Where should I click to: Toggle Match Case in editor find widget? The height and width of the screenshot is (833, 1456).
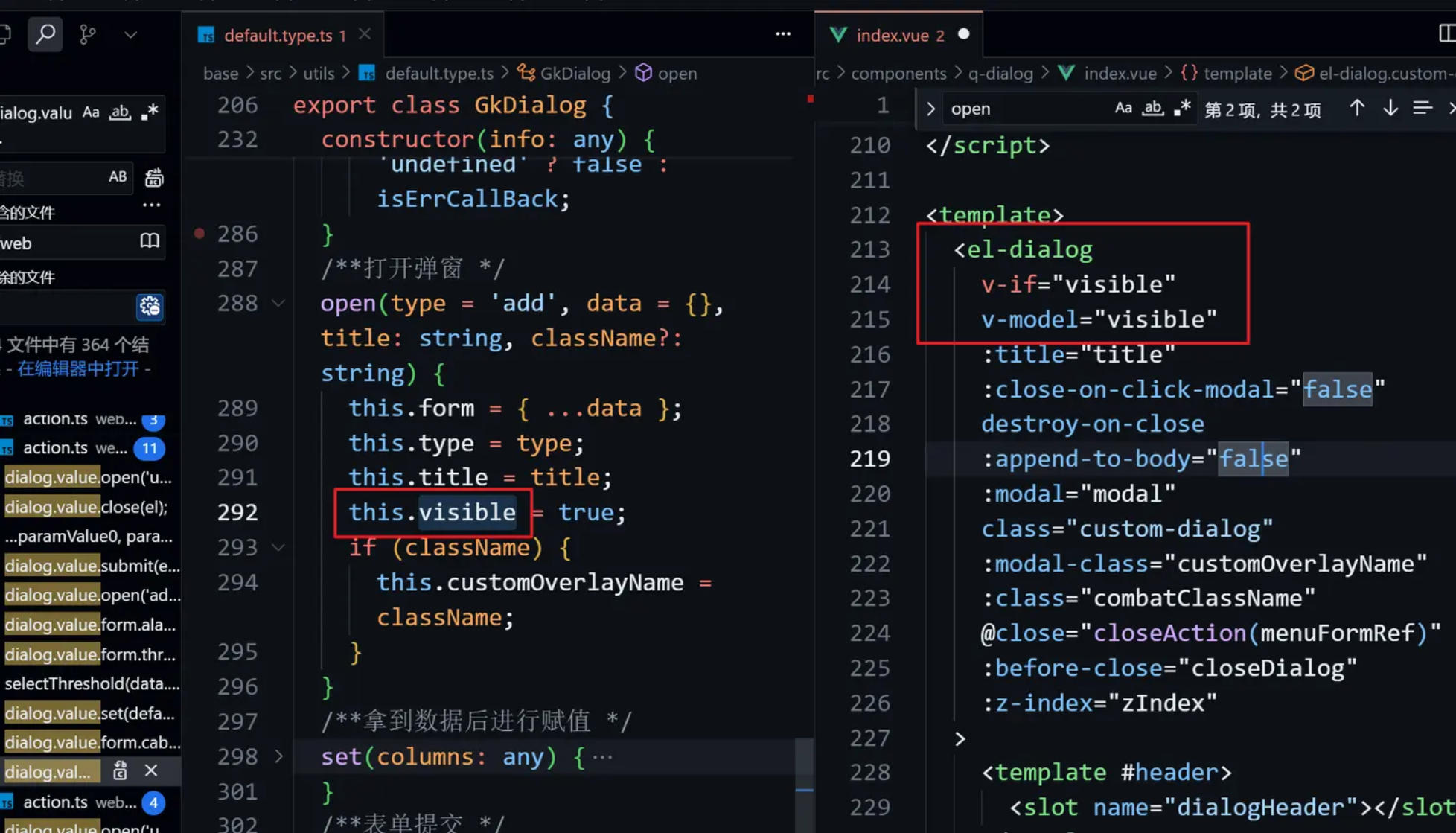coord(1123,109)
